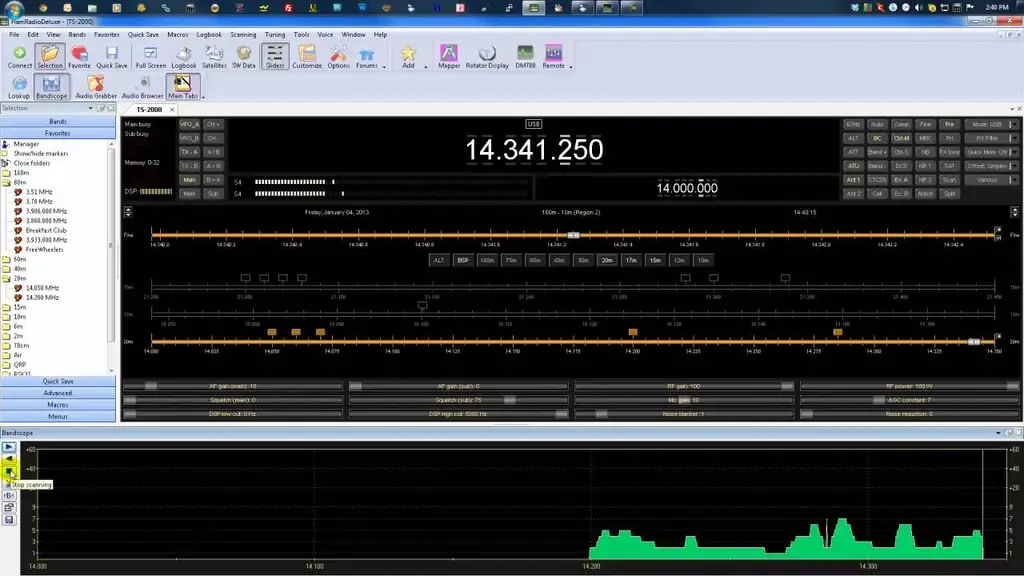
Task: Expand the Quick Save section in Selection pane
Action: pyautogui.click(x=57, y=381)
